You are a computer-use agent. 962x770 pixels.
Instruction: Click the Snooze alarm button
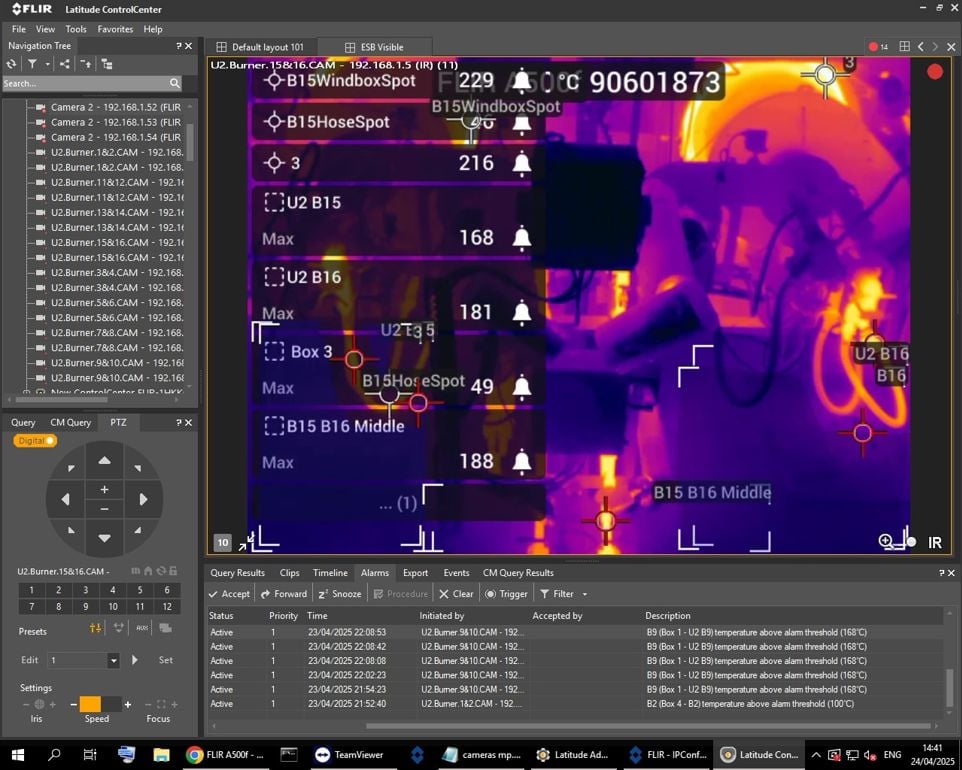coord(339,594)
